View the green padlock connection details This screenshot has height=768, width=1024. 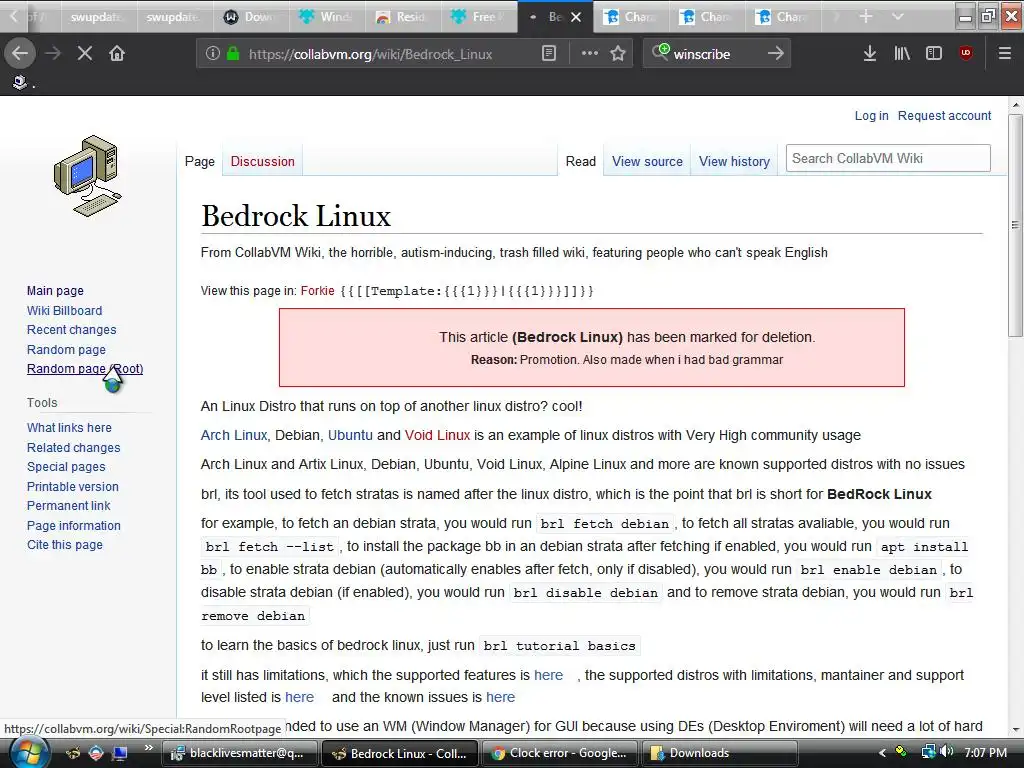(x=233, y=54)
